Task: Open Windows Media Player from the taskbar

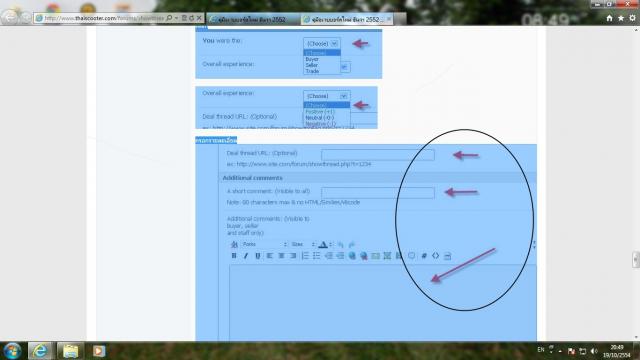Action: 99,351
